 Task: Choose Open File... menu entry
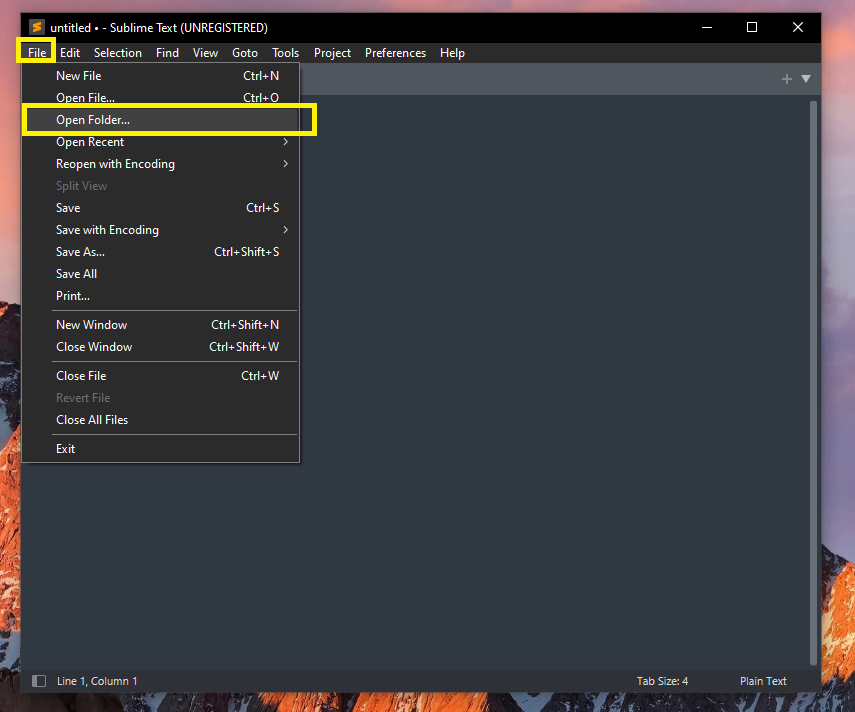161,98
